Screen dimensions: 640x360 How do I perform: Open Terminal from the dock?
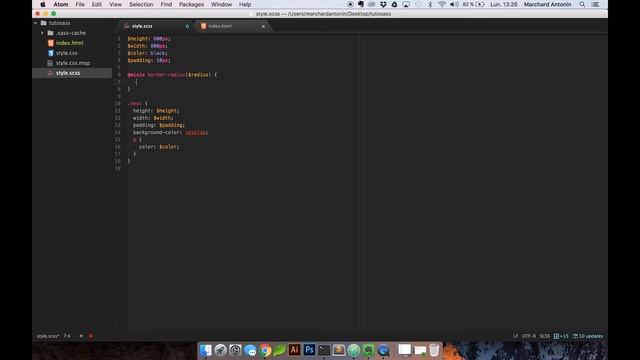(324, 350)
